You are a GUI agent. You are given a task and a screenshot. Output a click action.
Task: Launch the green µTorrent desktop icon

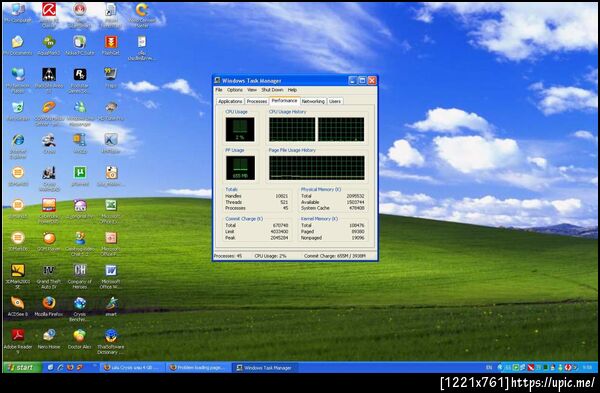[80, 176]
